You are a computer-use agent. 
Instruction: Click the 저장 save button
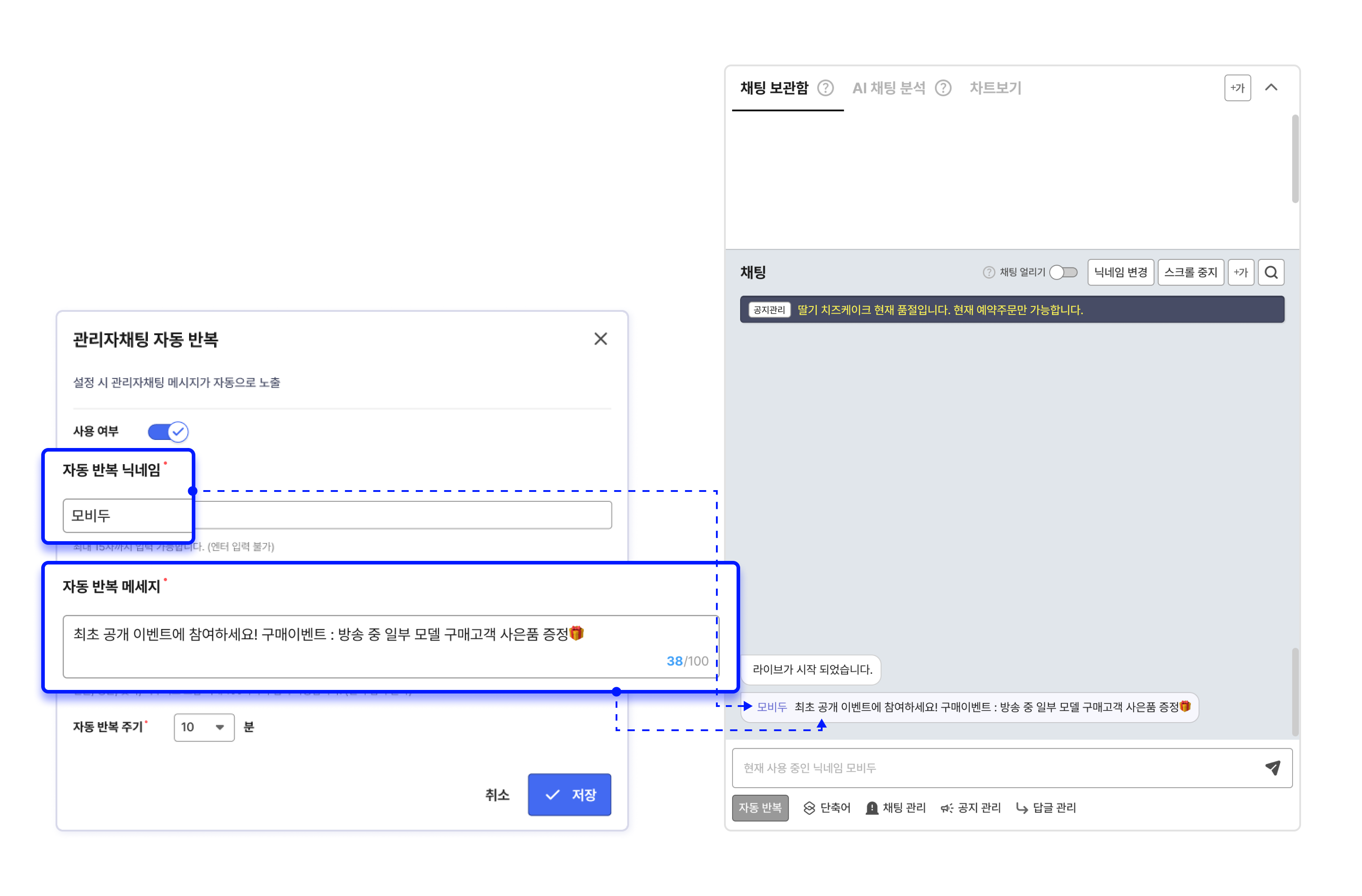click(x=569, y=794)
